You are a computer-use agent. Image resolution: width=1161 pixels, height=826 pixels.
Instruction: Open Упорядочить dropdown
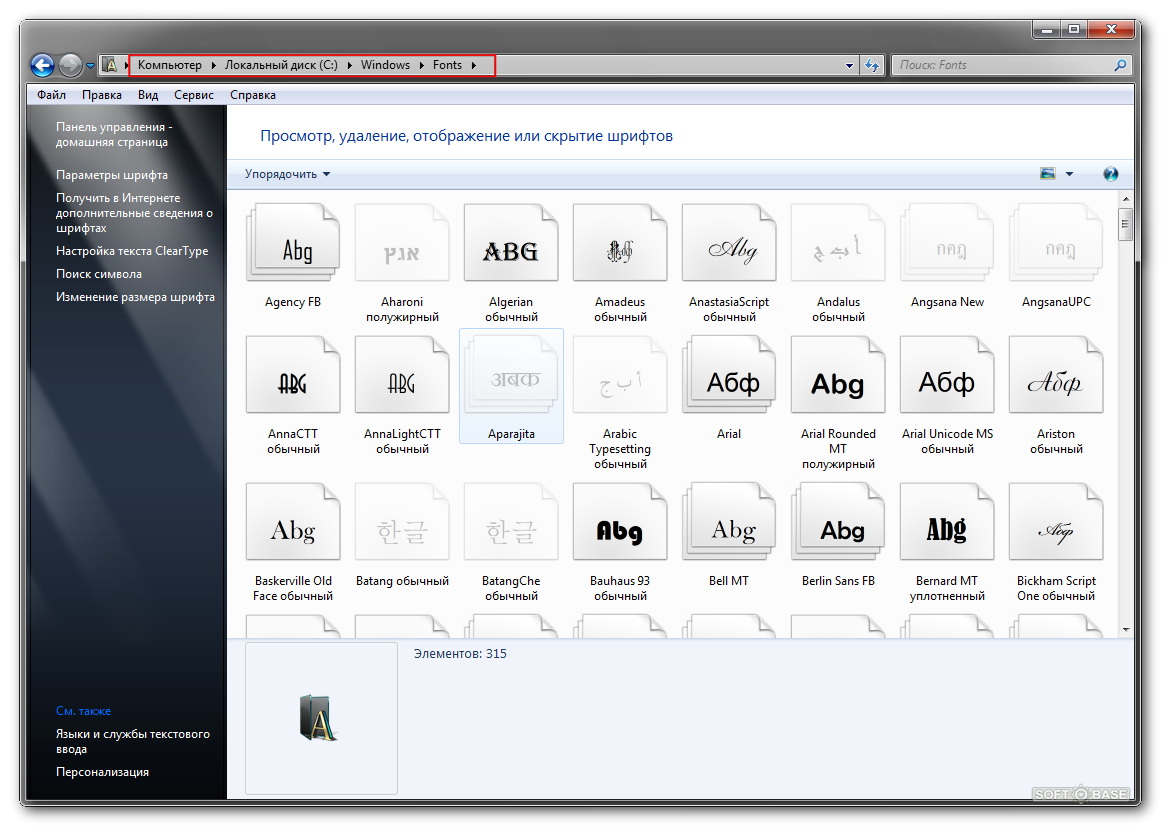point(287,174)
